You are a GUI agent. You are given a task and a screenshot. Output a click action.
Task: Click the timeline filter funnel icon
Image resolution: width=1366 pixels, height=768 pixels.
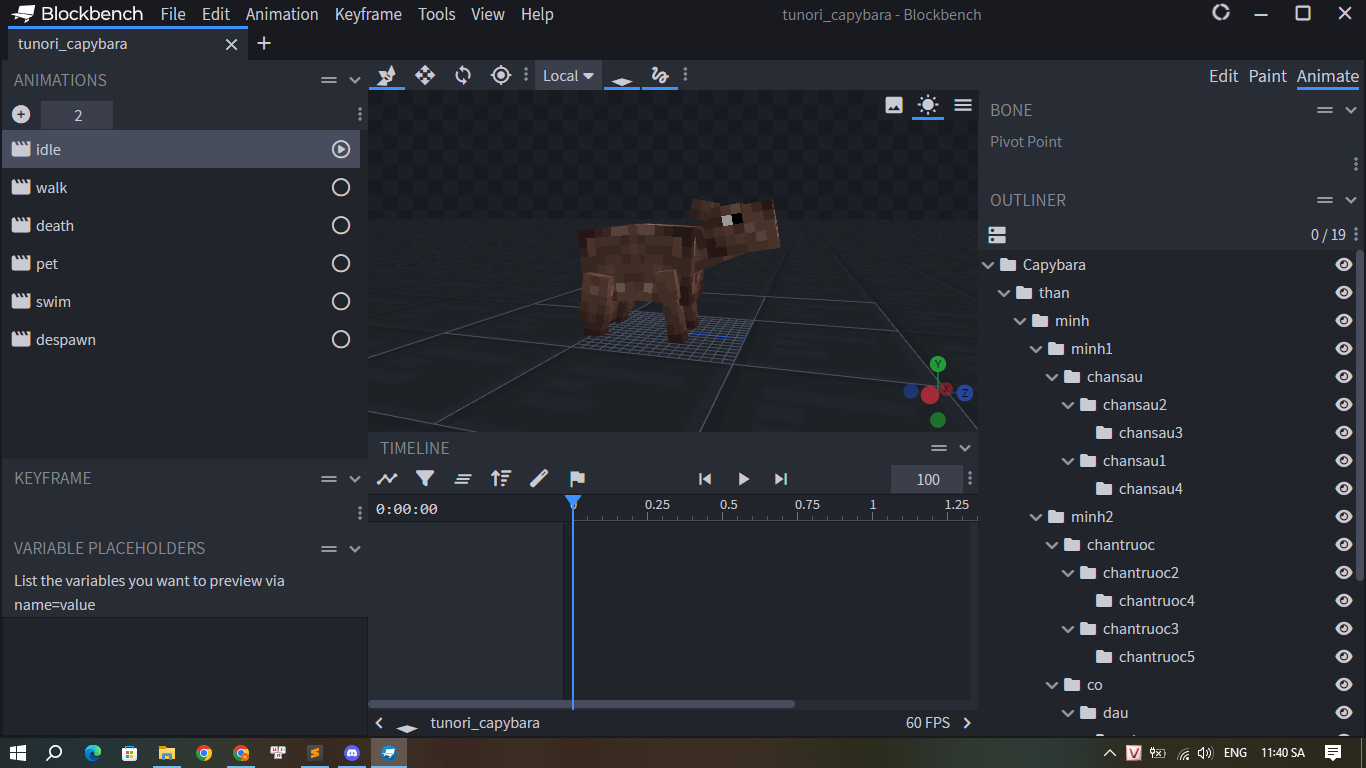[425, 479]
